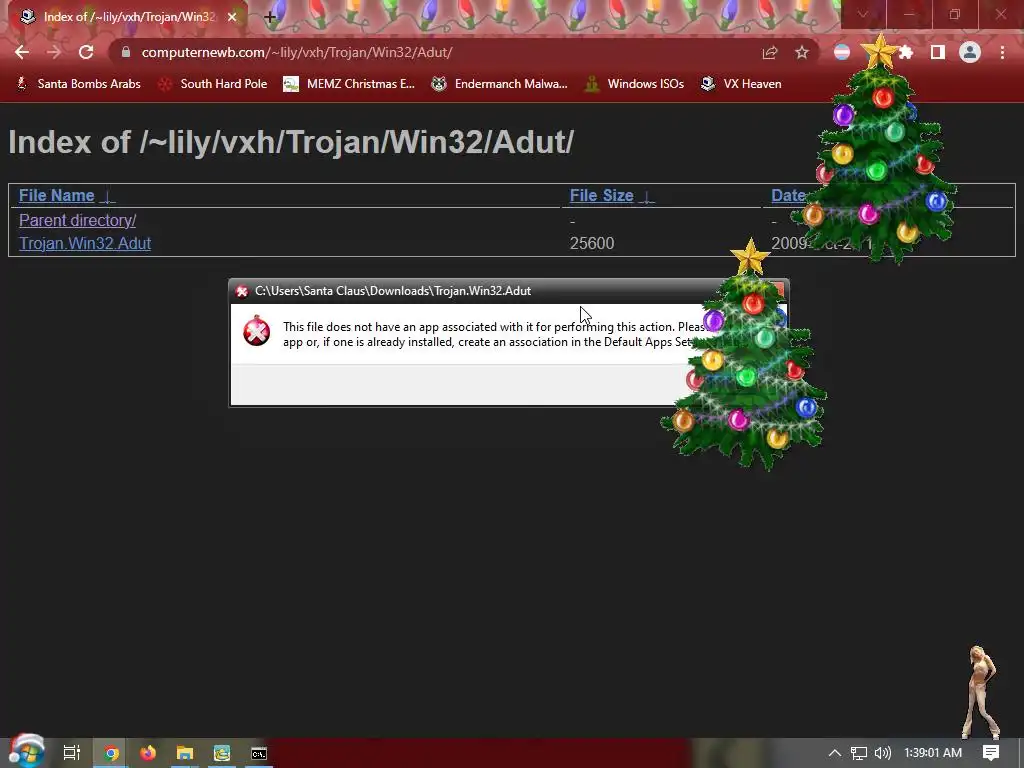Image resolution: width=1024 pixels, height=768 pixels.
Task: Open File Explorer from taskbar
Action: pos(185,753)
